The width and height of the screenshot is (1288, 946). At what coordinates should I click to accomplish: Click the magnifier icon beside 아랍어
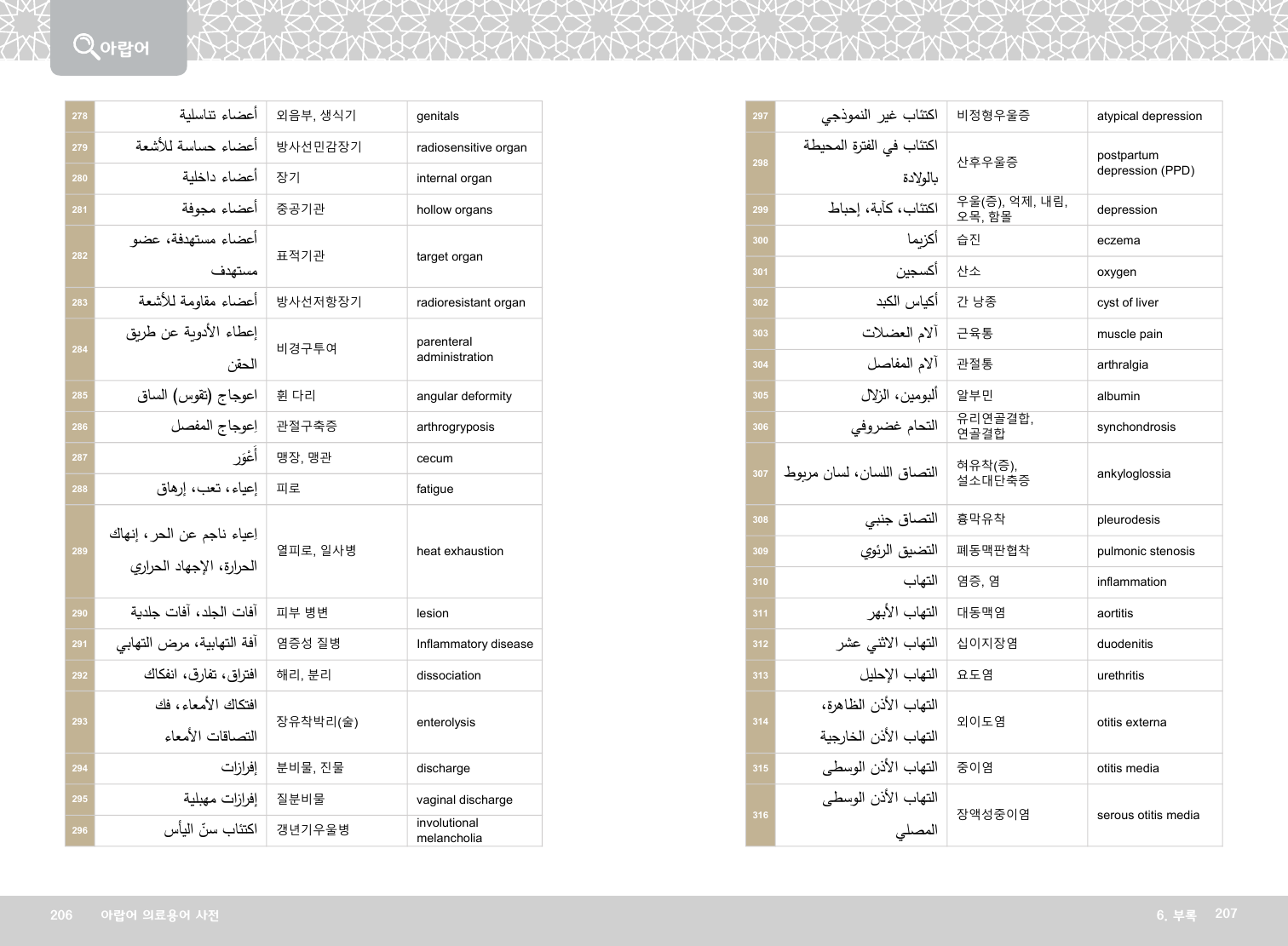[85, 45]
